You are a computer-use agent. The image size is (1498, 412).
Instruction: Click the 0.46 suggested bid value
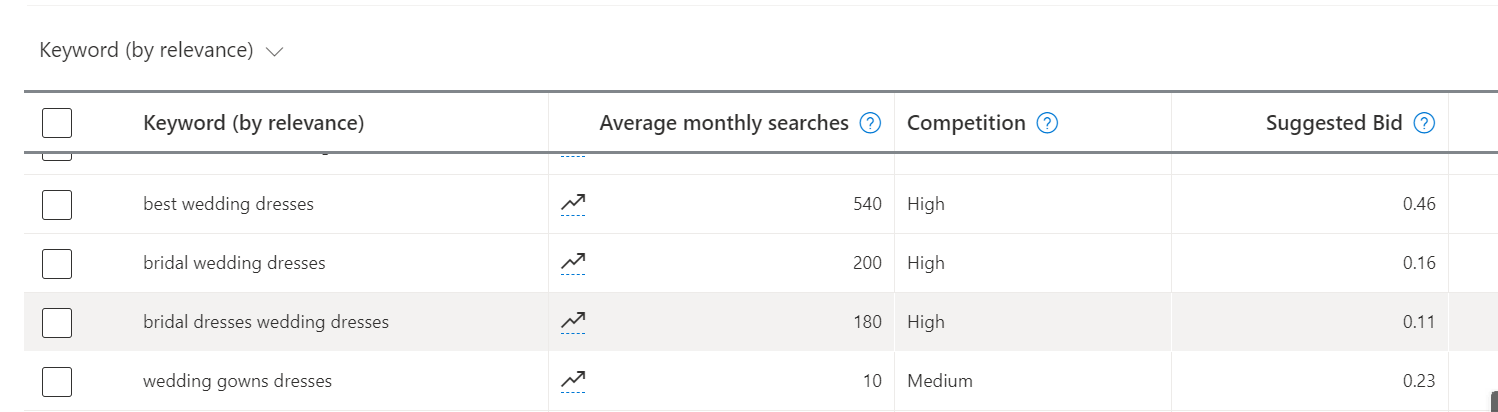[1418, 204]
